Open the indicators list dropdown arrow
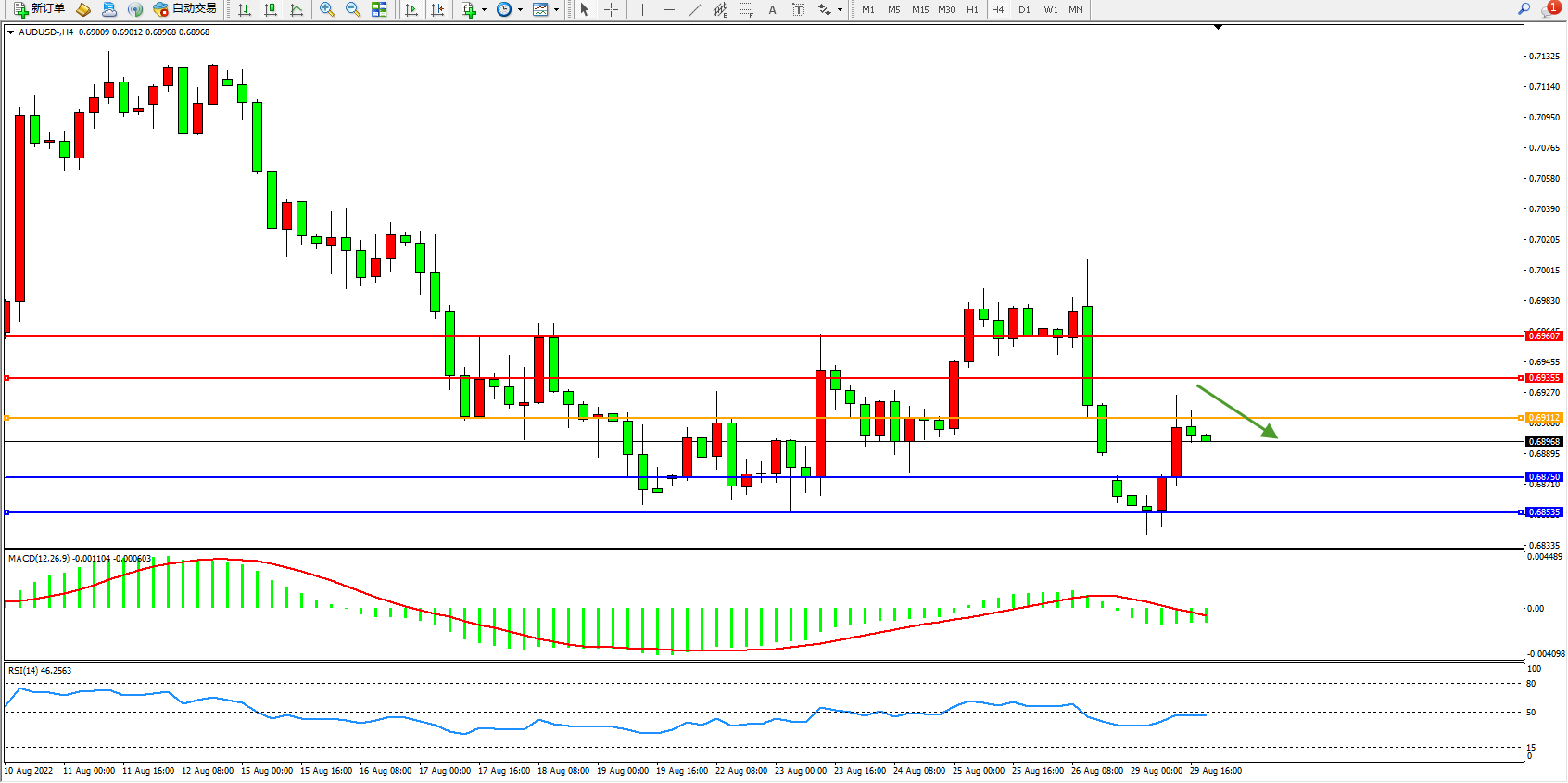Screen dimensions: 1568x783 484,9
